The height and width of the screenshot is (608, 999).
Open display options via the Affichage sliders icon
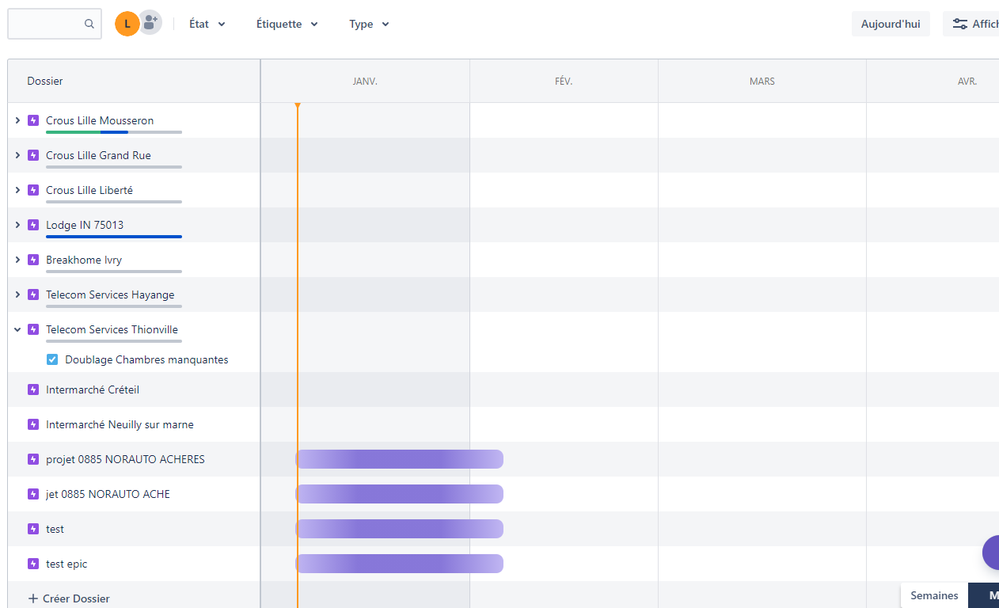(961, 23)
